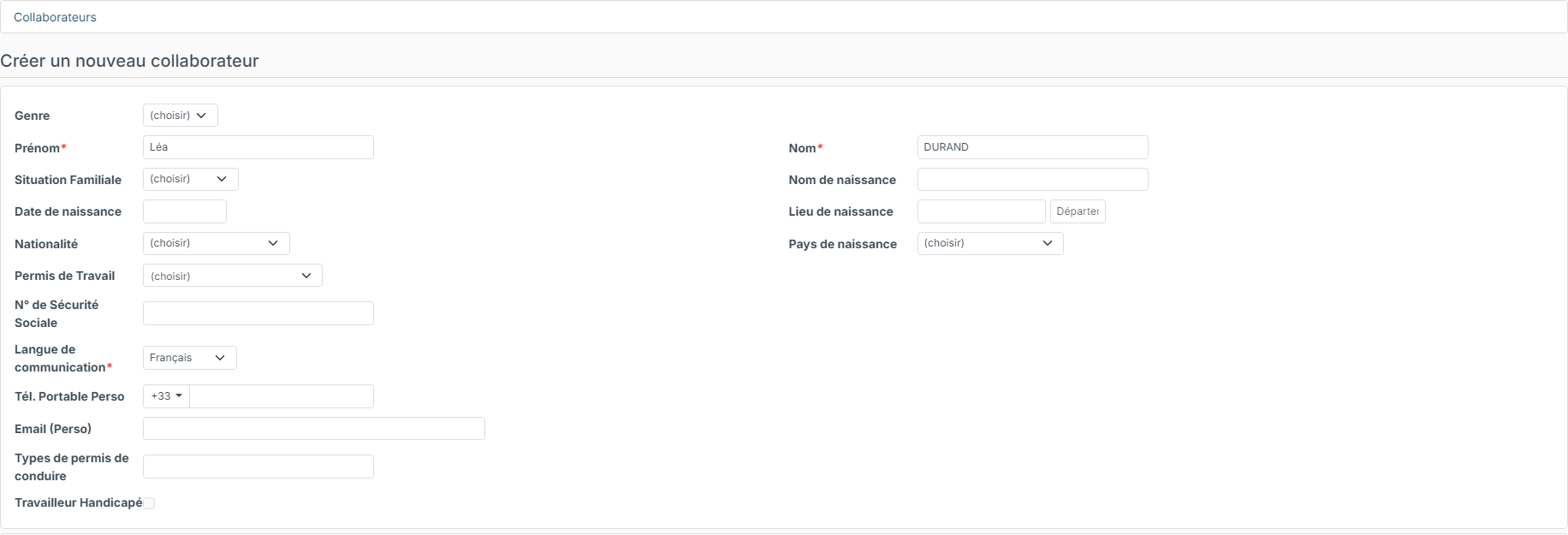Click the Créer un nouveau collaborateur heading
Image resolution: width=1568 pixels, height=535 pixels.
(129, 61)
